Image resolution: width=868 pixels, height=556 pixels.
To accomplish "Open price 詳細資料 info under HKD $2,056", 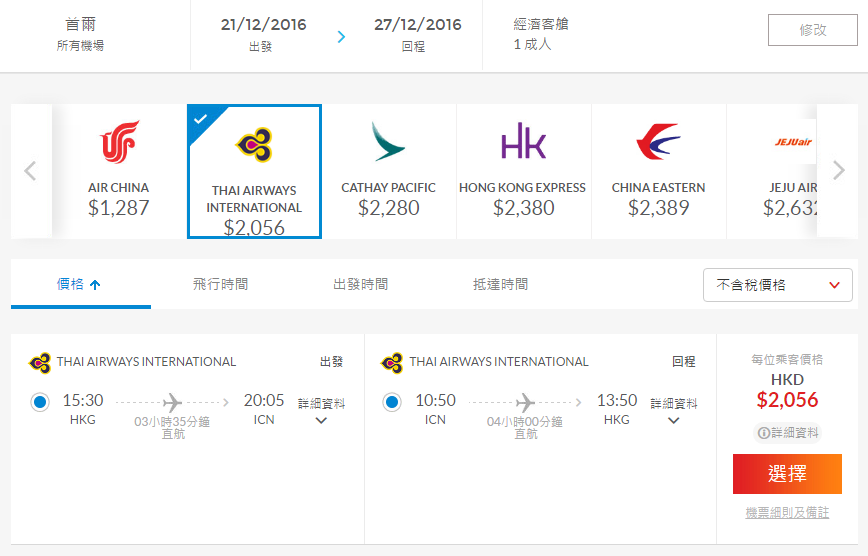I will click(x=787, y=433).
